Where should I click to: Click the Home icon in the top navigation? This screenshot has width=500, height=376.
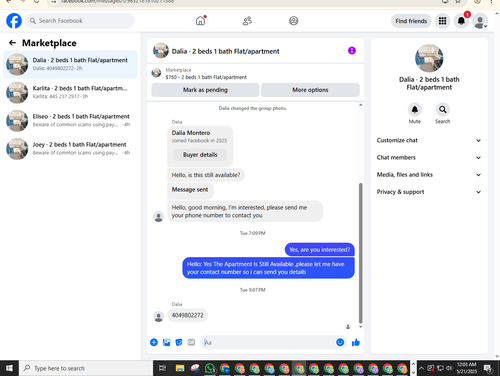(x=200, y=21)
